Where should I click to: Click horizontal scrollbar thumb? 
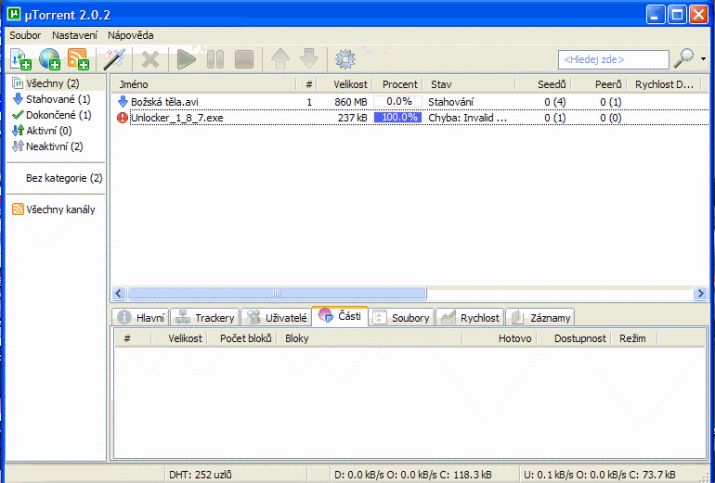[x=277, y=293]
